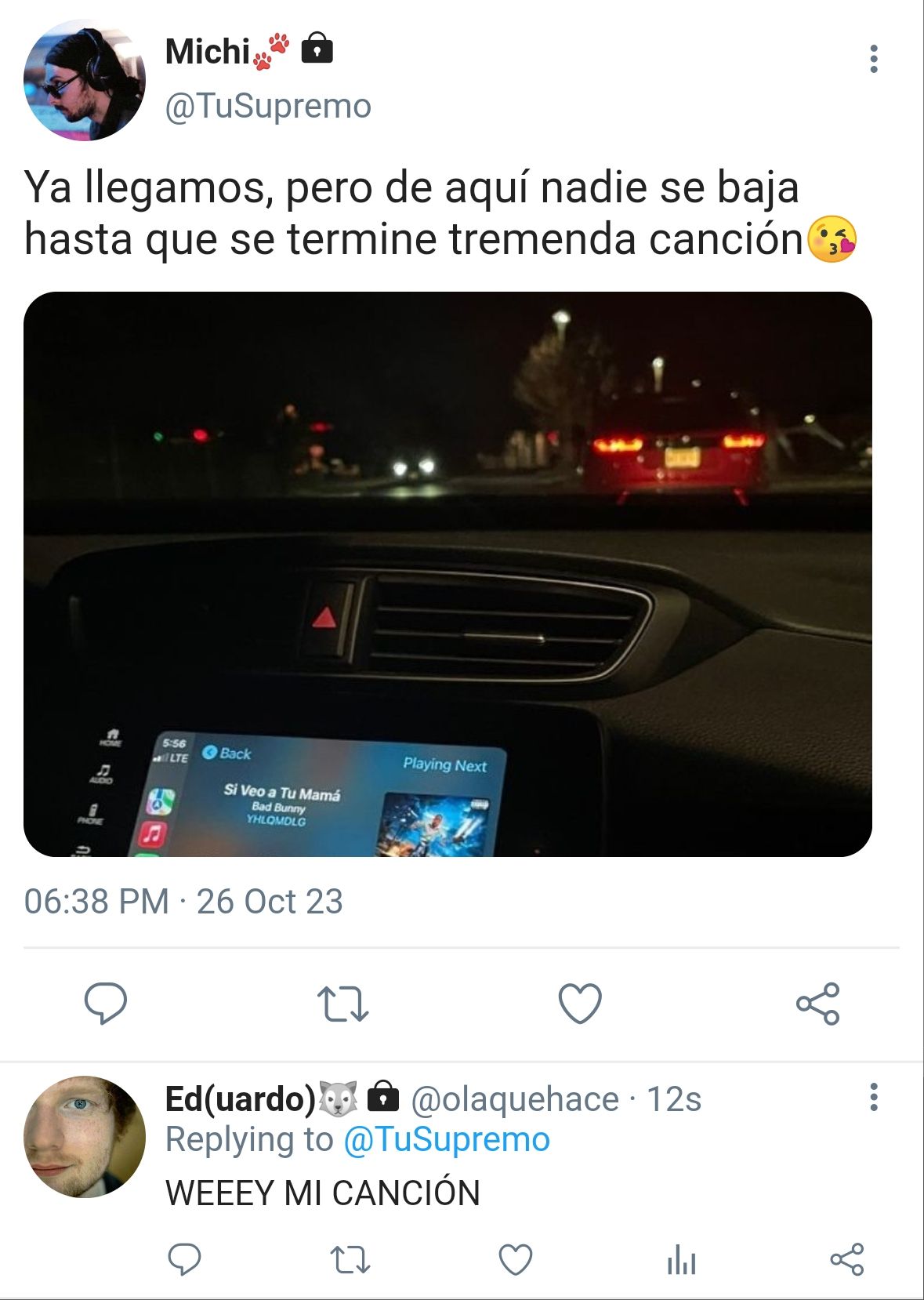This screenshot has width=924, height=1300.
Task: Share Eduardo's reply
Action: click(x=847, y=1259)
